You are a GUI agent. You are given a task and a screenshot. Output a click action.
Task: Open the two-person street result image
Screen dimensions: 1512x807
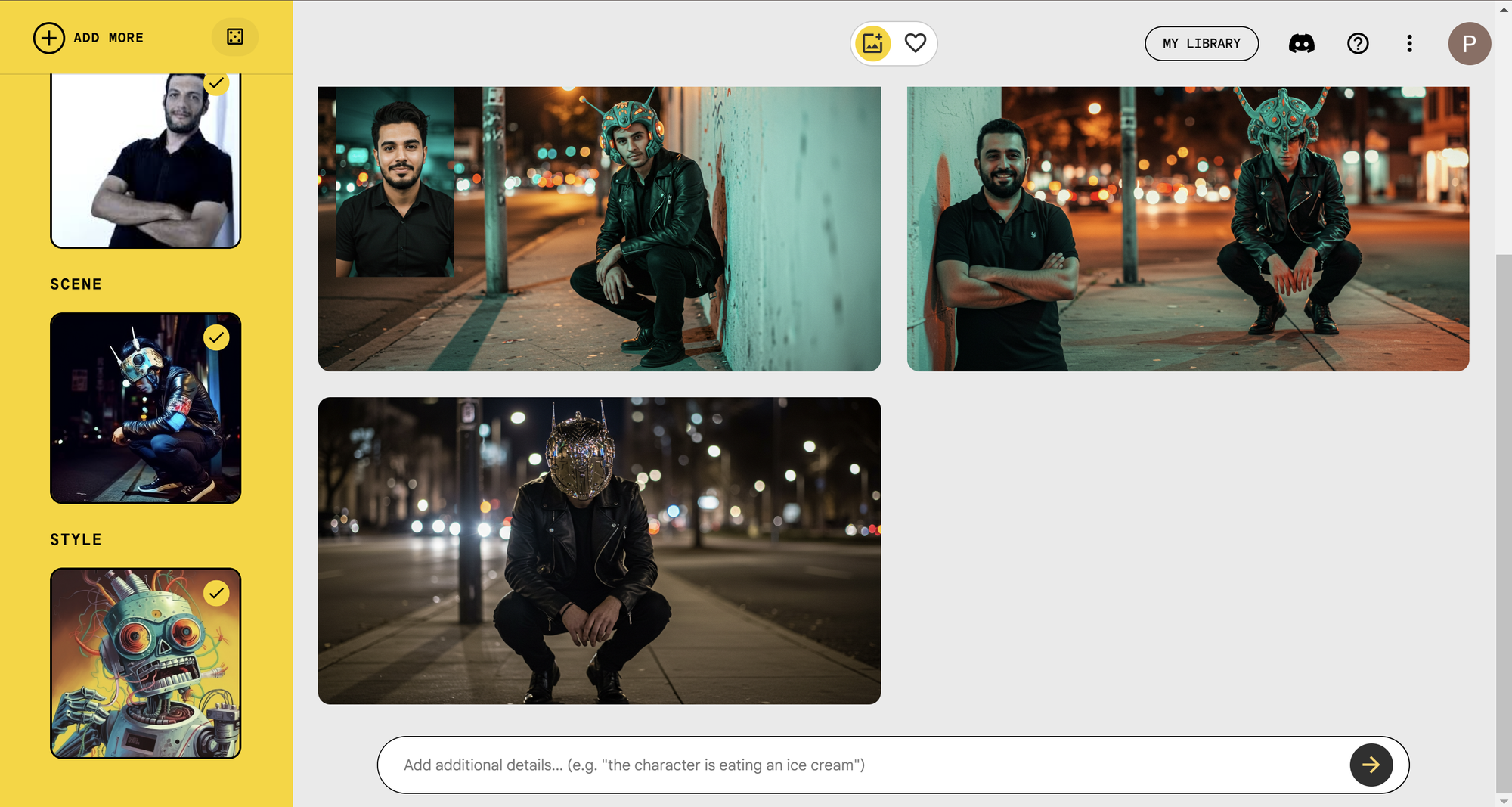click(x=1188, y=228)
